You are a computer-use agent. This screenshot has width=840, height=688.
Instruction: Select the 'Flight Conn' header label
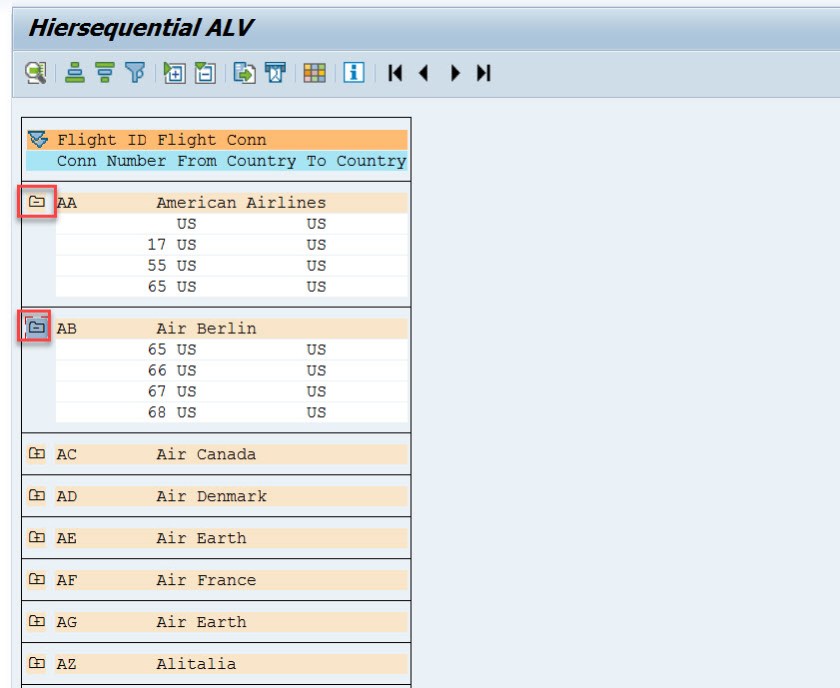212,140
